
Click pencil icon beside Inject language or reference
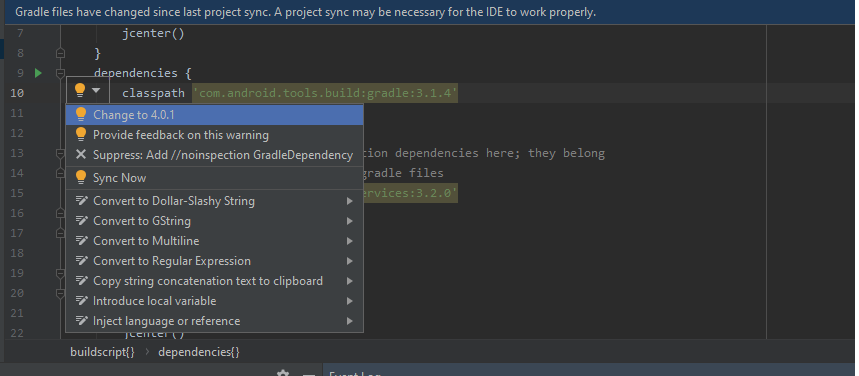point(82,321)
